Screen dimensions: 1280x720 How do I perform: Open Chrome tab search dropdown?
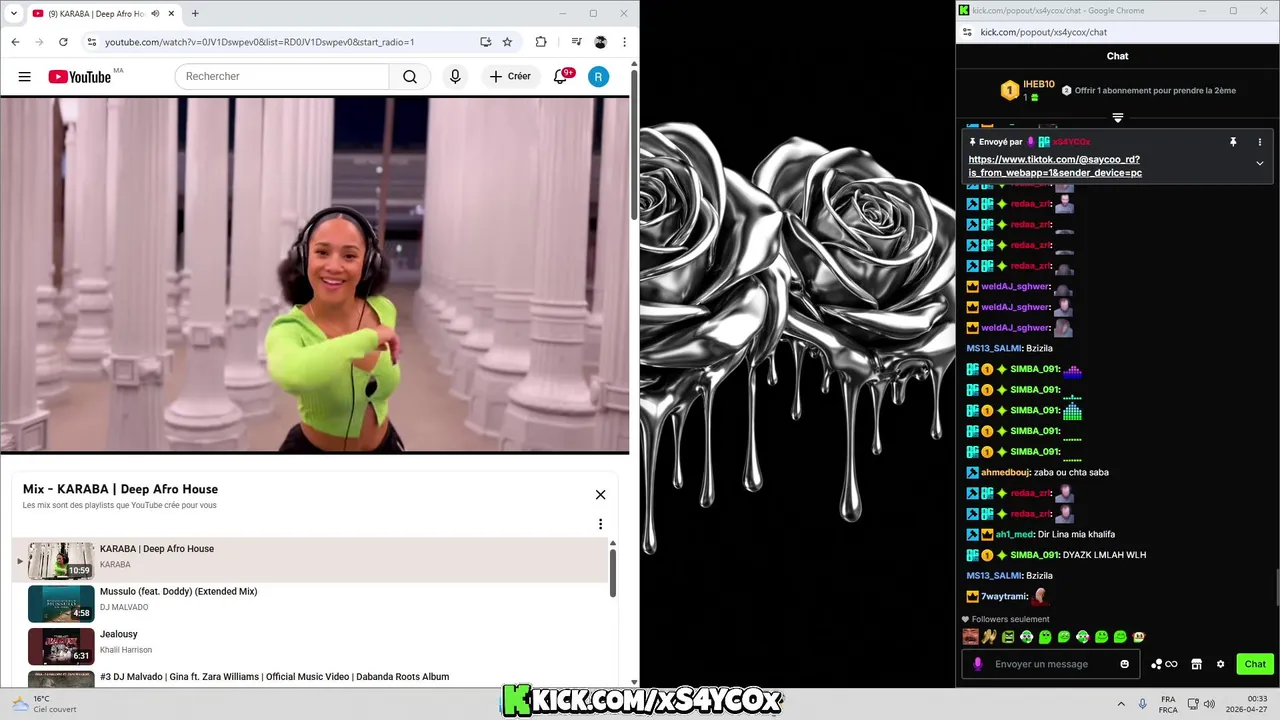(x=13, y=13)
